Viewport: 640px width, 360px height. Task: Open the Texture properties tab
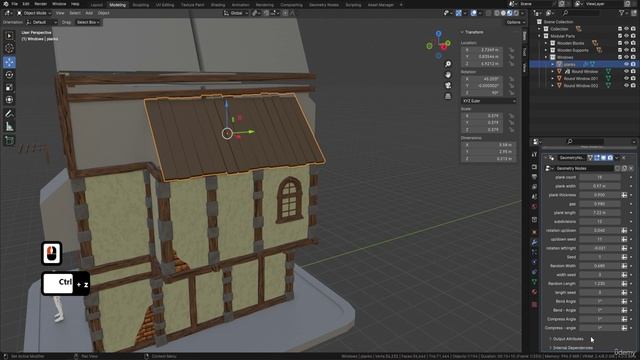[x=534, y=304]
